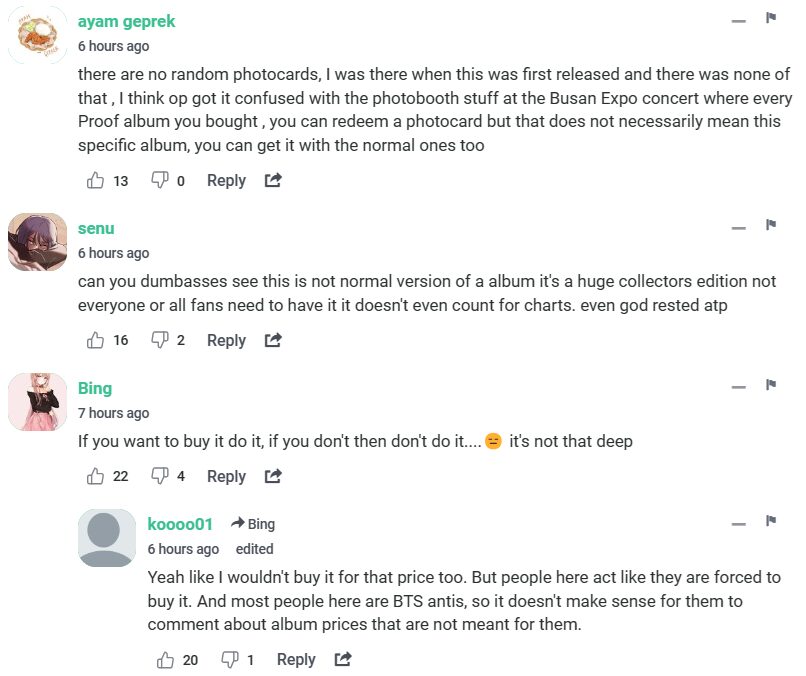Open koooo01's profile via username
The height and width of the screenshot is (676, 806).
(180, 524)
